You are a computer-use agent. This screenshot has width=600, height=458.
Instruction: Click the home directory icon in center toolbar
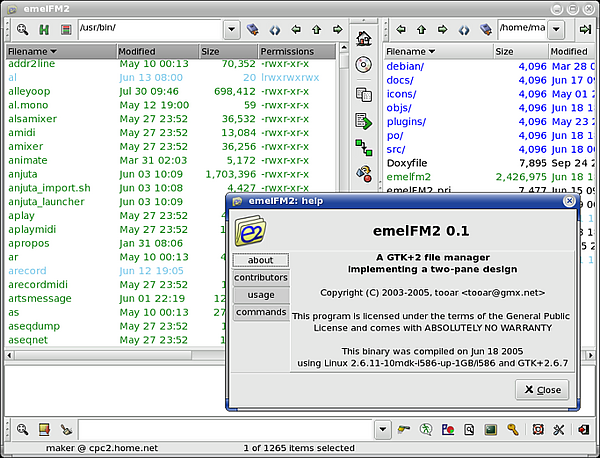coord(364,39)
